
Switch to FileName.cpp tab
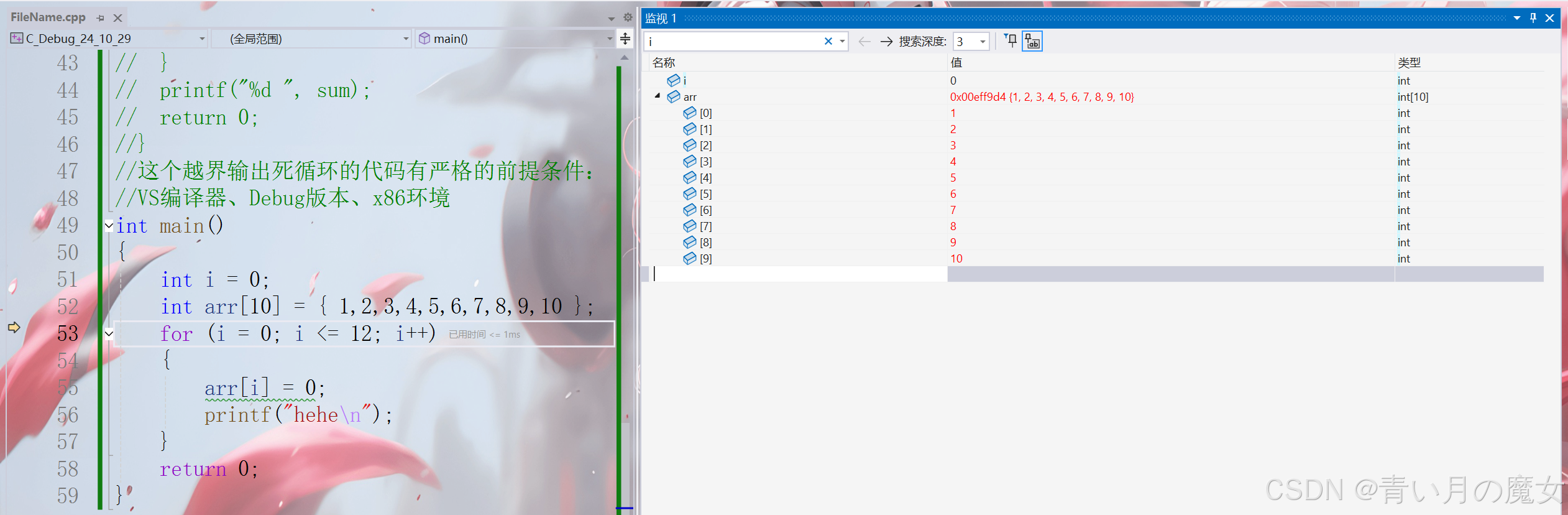tap(48, 17)
